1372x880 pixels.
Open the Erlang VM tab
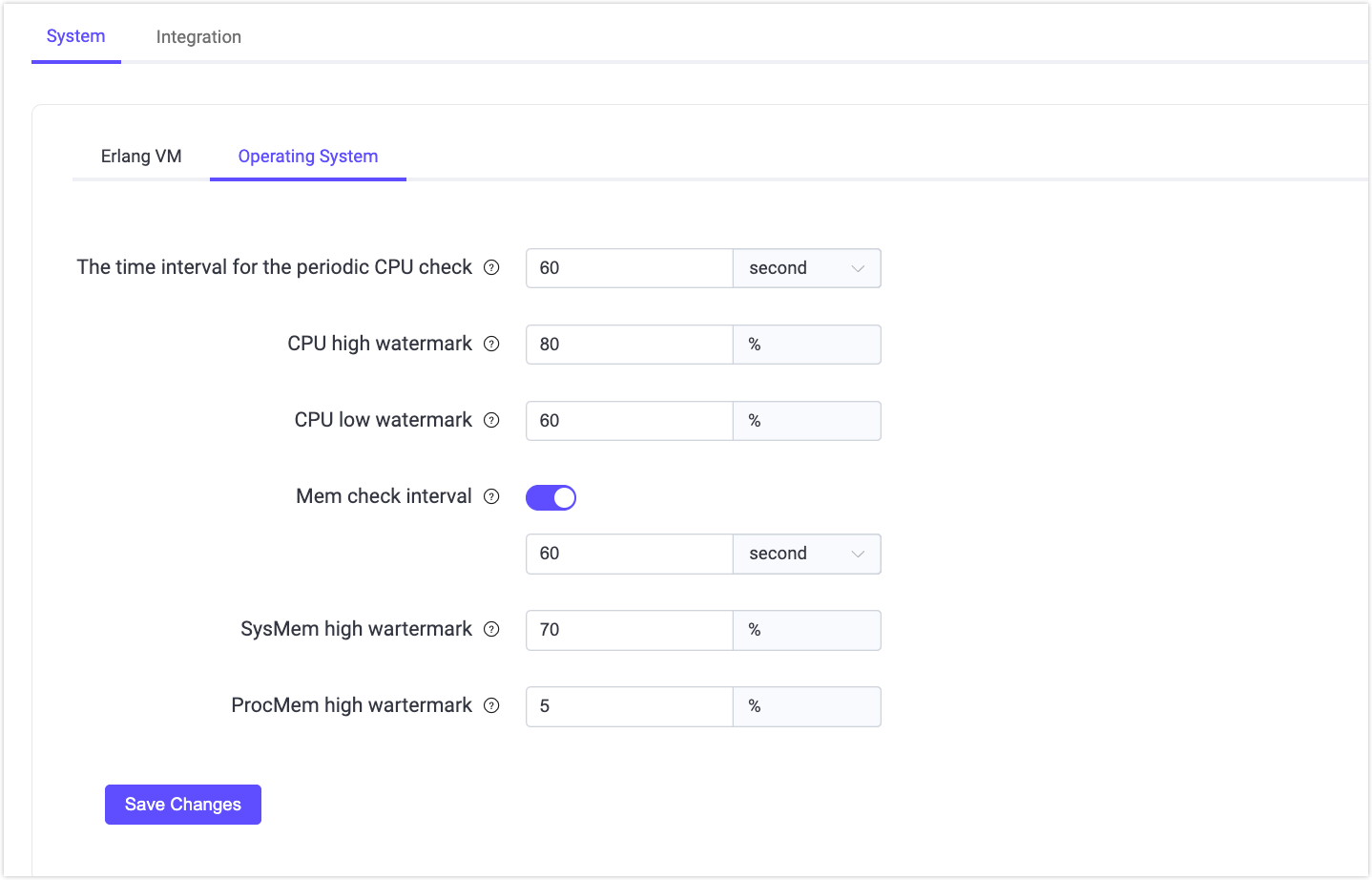[x=141, y=156]
